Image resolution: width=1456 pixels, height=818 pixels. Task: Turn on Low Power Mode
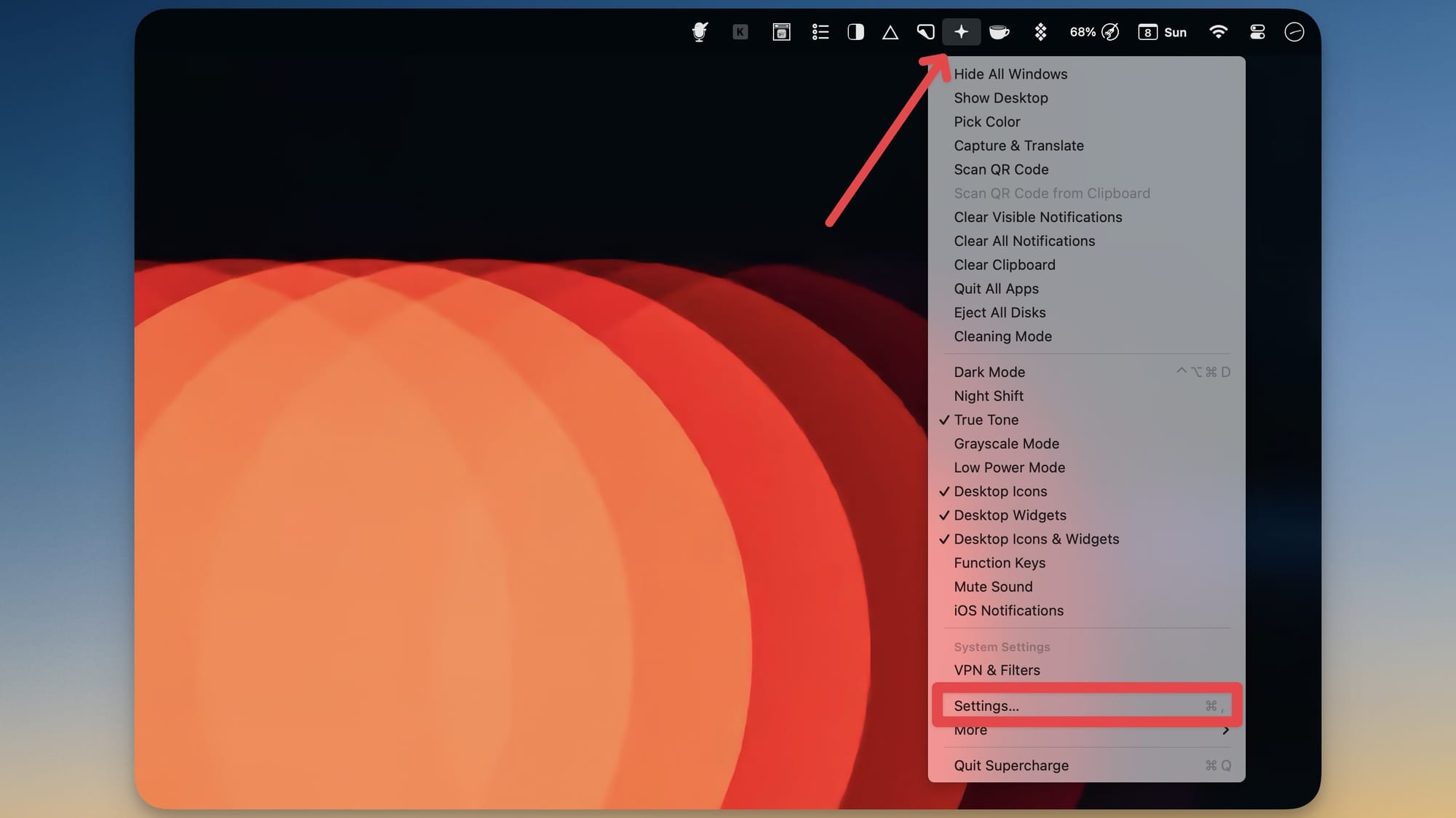pyautogui.click(x=1086, y=467)
